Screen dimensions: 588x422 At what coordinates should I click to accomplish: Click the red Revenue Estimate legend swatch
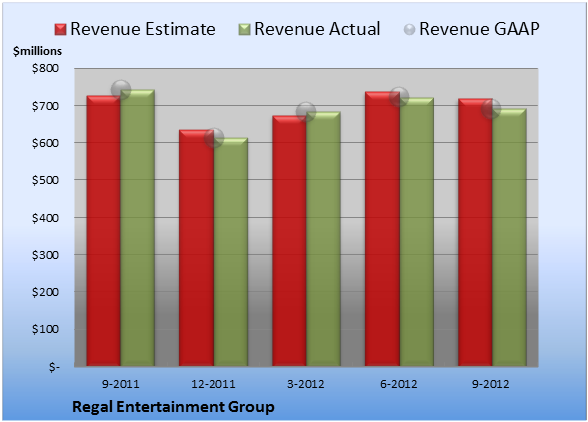(60, 30)
